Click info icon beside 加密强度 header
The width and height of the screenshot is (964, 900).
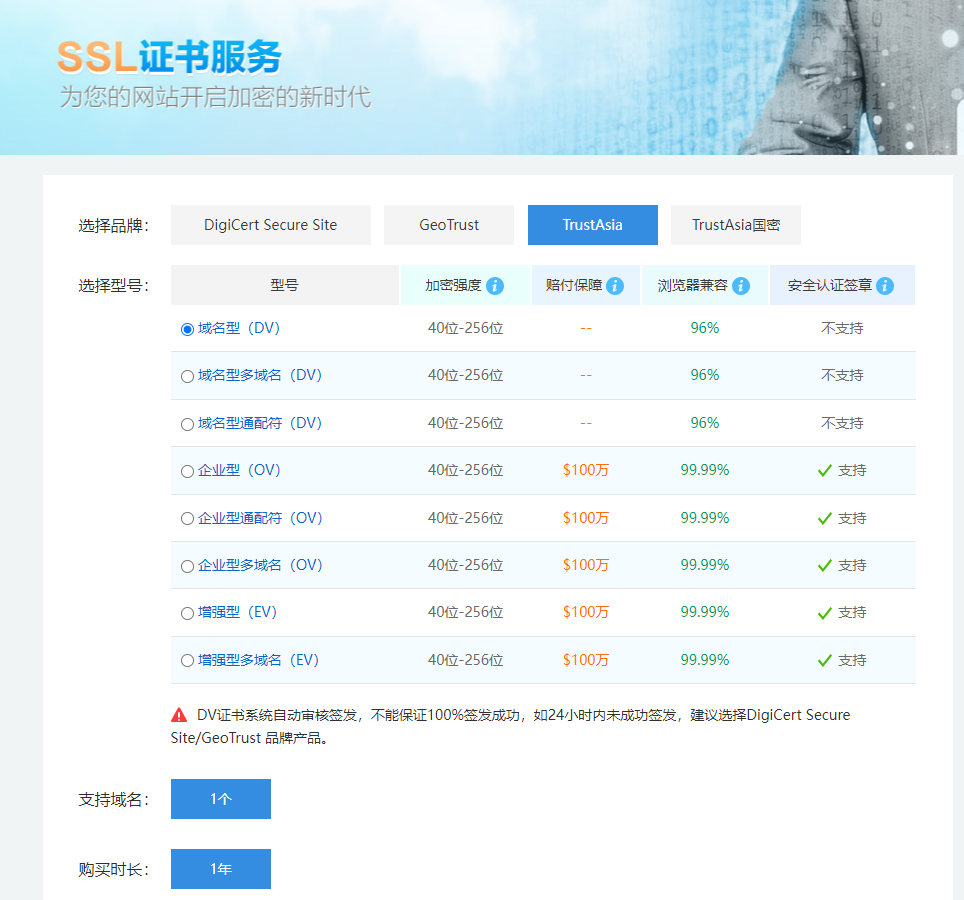point(495,286)
